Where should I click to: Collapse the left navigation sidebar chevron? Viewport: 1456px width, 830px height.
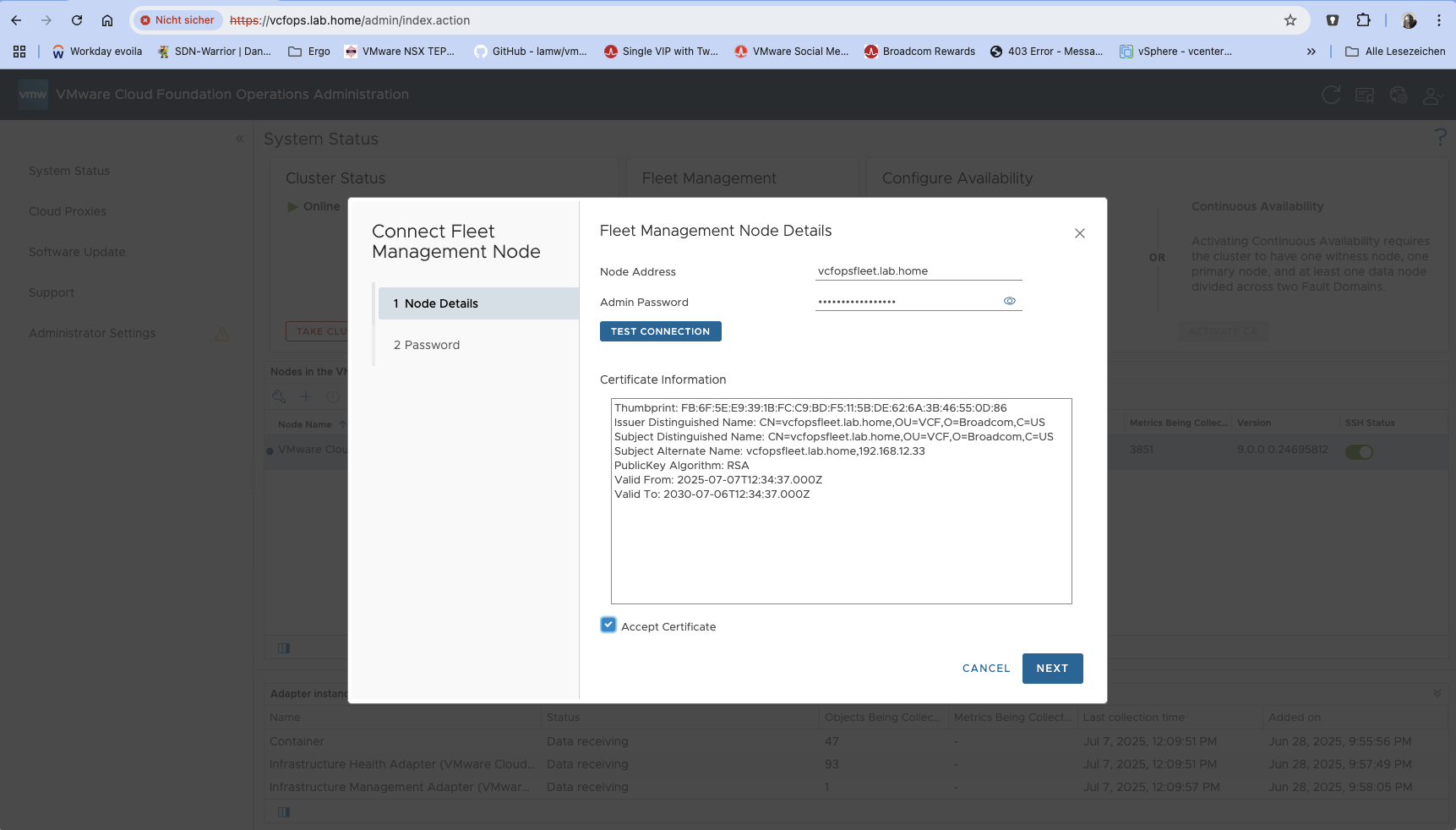coord(240,139)
